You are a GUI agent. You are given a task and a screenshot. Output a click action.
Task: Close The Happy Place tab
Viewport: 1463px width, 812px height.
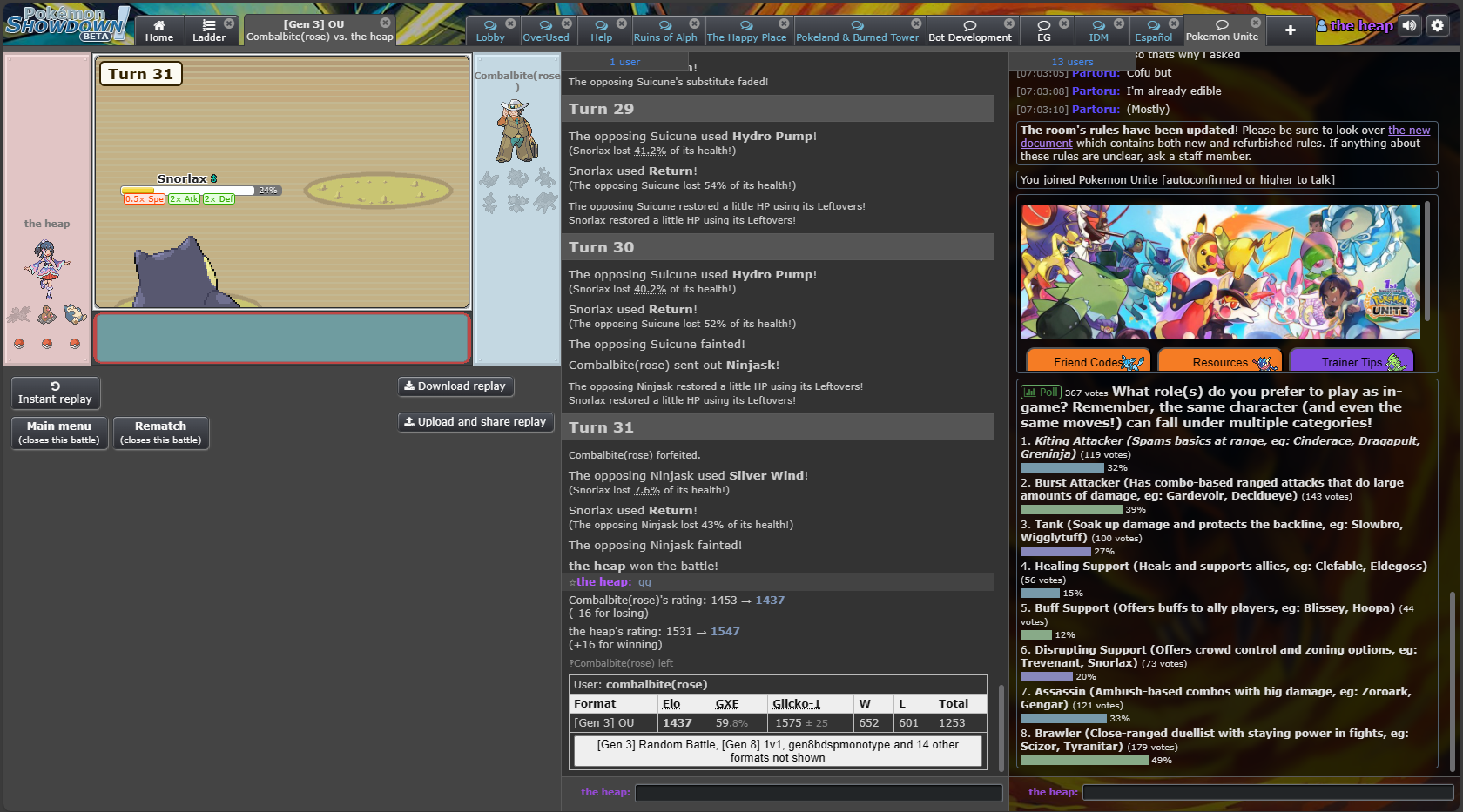784,23
